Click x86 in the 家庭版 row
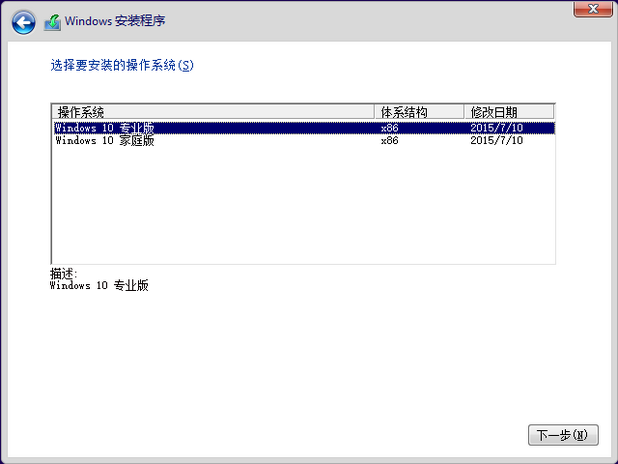 pyautogui.click(x=389, y=140)
